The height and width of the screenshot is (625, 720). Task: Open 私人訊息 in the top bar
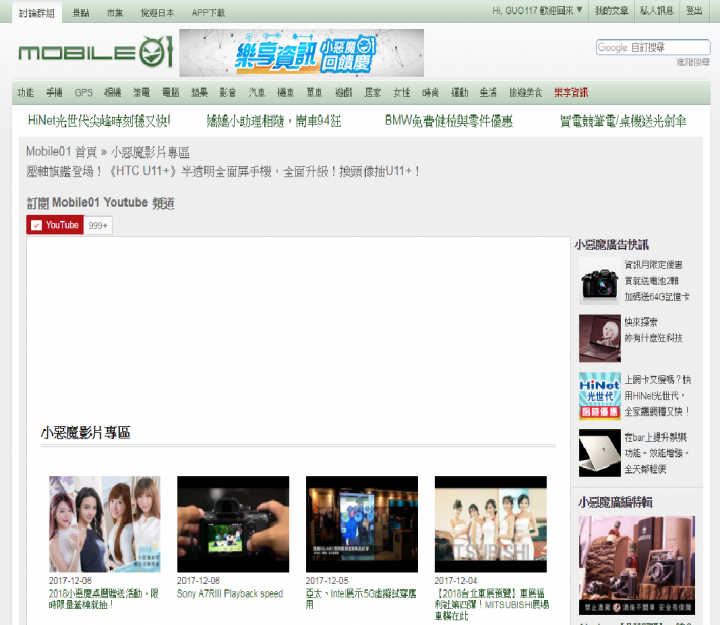pyautogui.click(x=657, y=11)
